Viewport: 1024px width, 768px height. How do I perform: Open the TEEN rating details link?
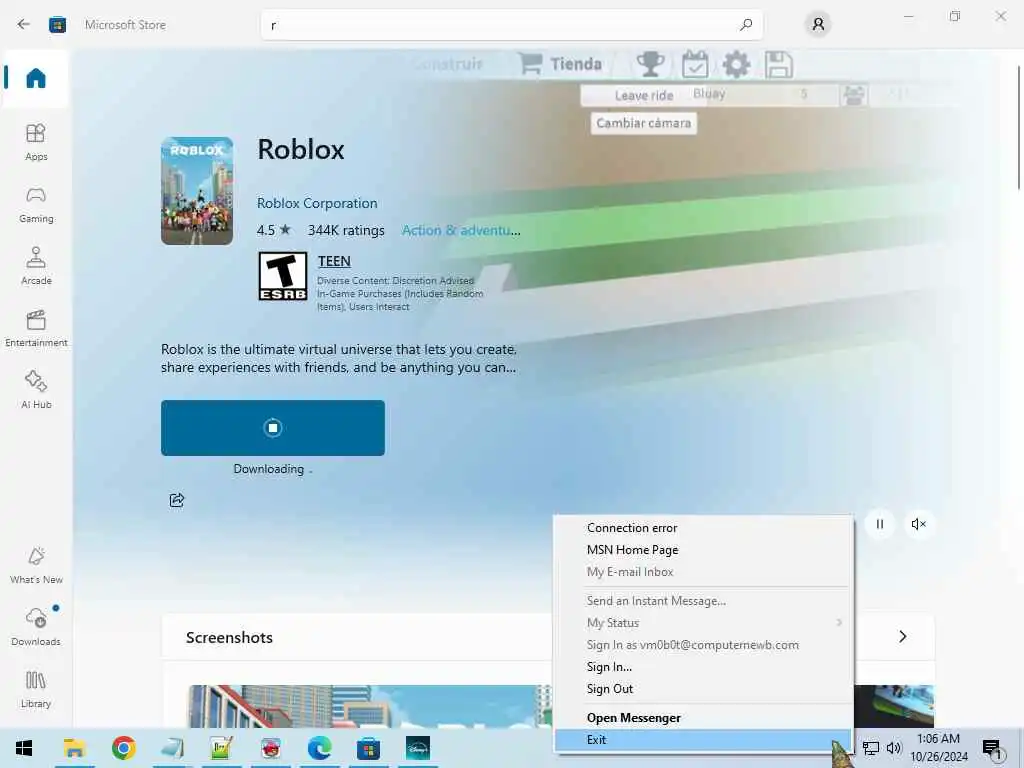click(x=334, y=261)
